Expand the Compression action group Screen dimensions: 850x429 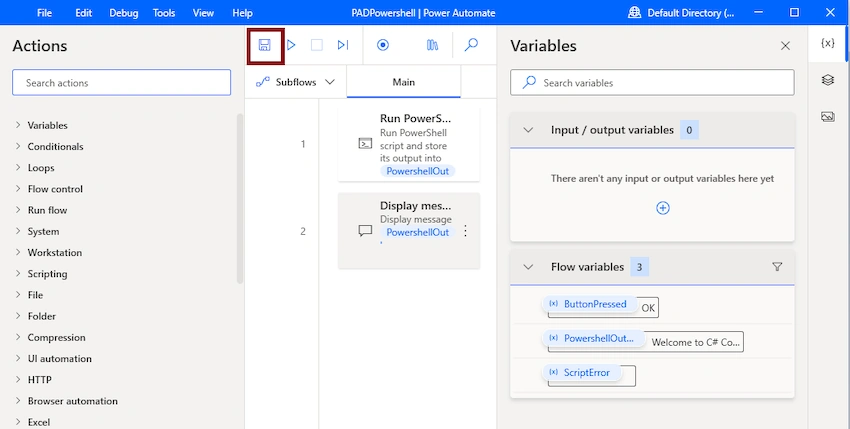pos(18,336)
